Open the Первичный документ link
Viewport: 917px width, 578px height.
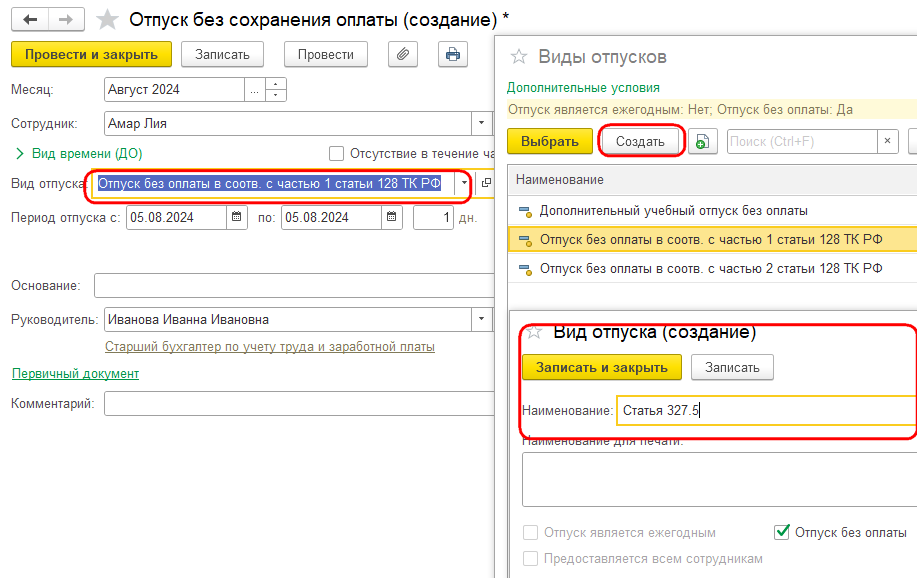pyautogui.click(x=75, y=373)
